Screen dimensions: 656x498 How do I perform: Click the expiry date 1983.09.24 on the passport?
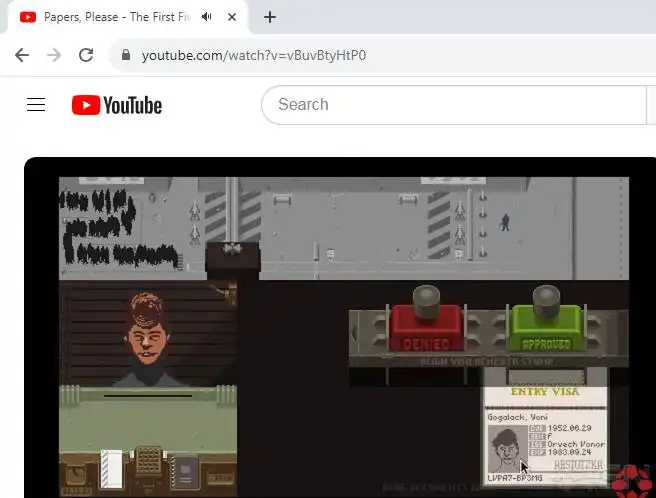click(569, 452)
